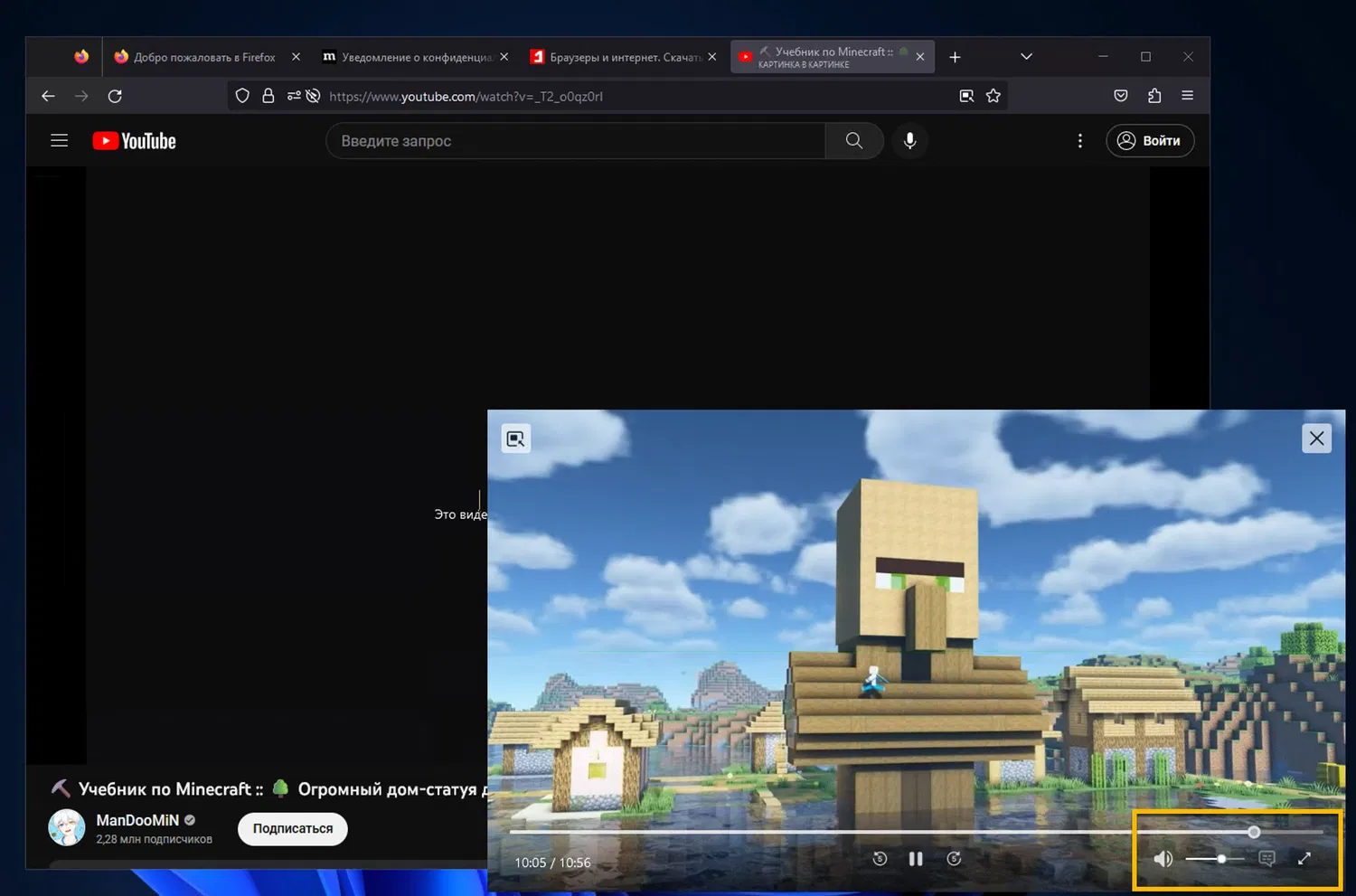Show site security info via padlock
The height and width of the screenshot is (896, 1356).
tap(268, 96)
